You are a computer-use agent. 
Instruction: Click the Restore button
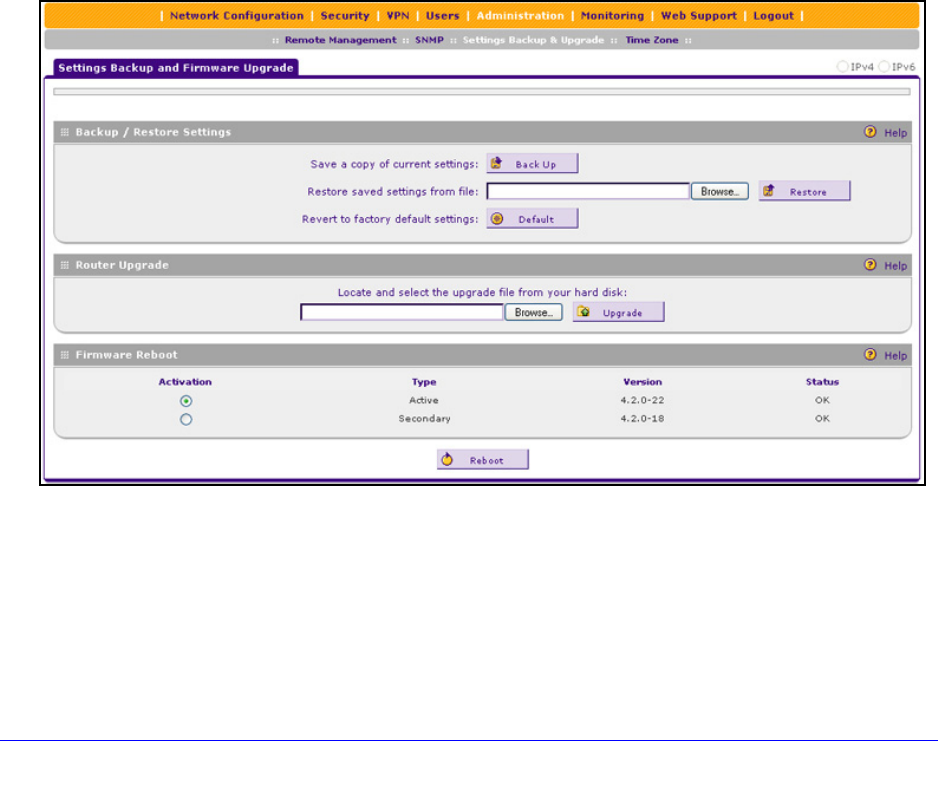804,191
